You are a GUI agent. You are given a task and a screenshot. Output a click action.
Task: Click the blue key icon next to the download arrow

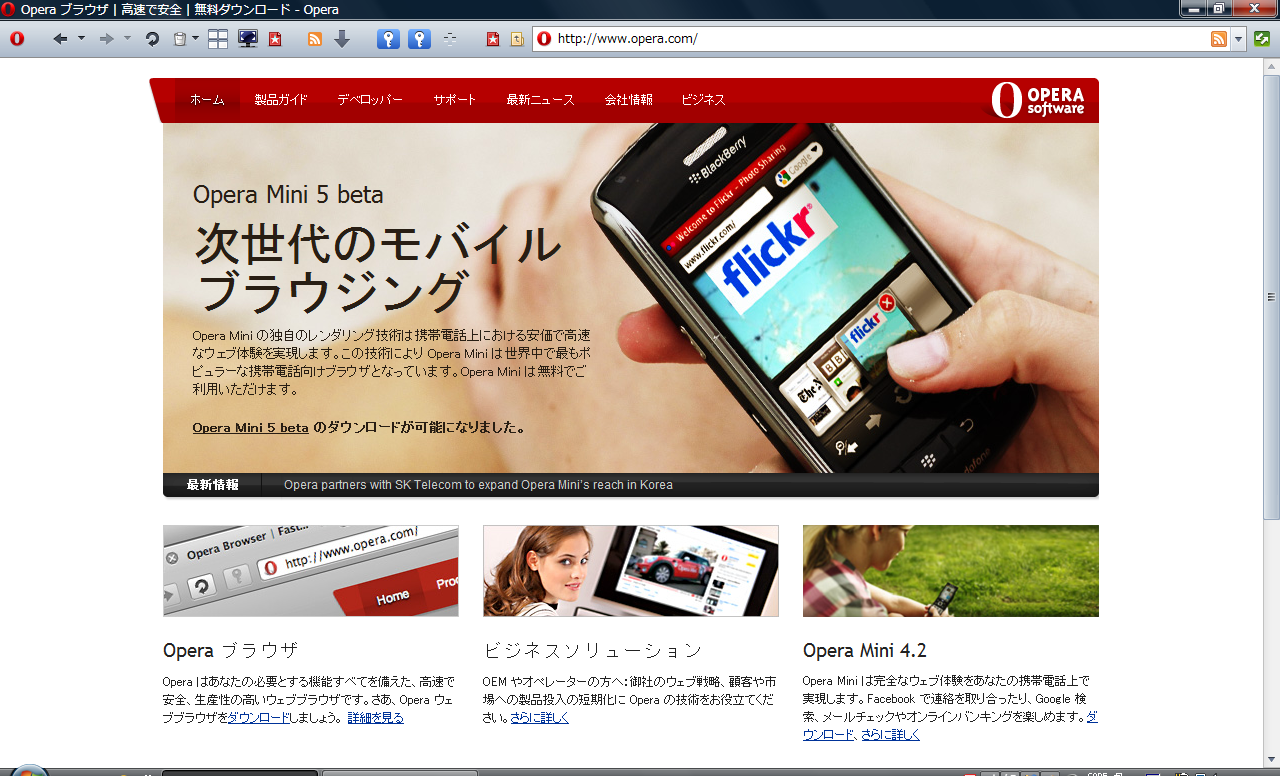388,39
